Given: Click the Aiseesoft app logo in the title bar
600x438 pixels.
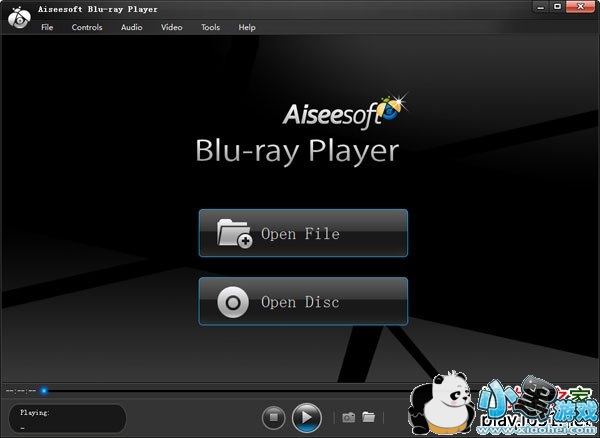Looking at the screenshot, I should [19, 18].
